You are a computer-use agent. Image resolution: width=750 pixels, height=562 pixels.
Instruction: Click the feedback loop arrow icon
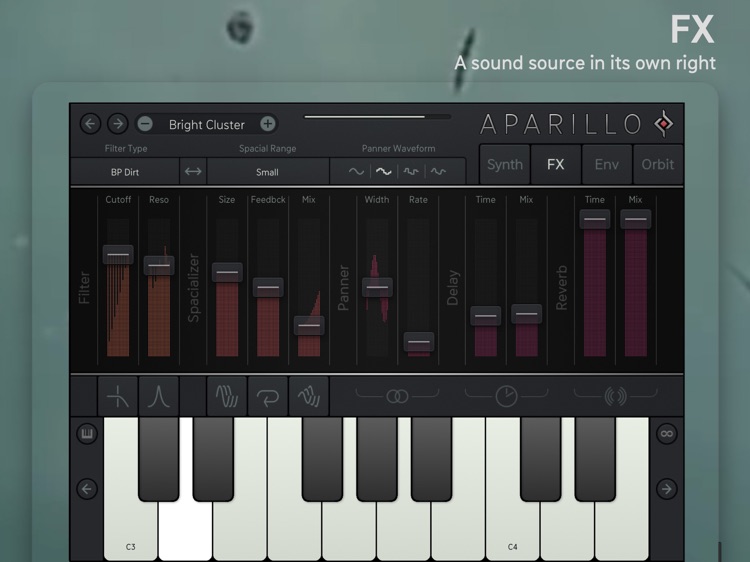[268, 396]
